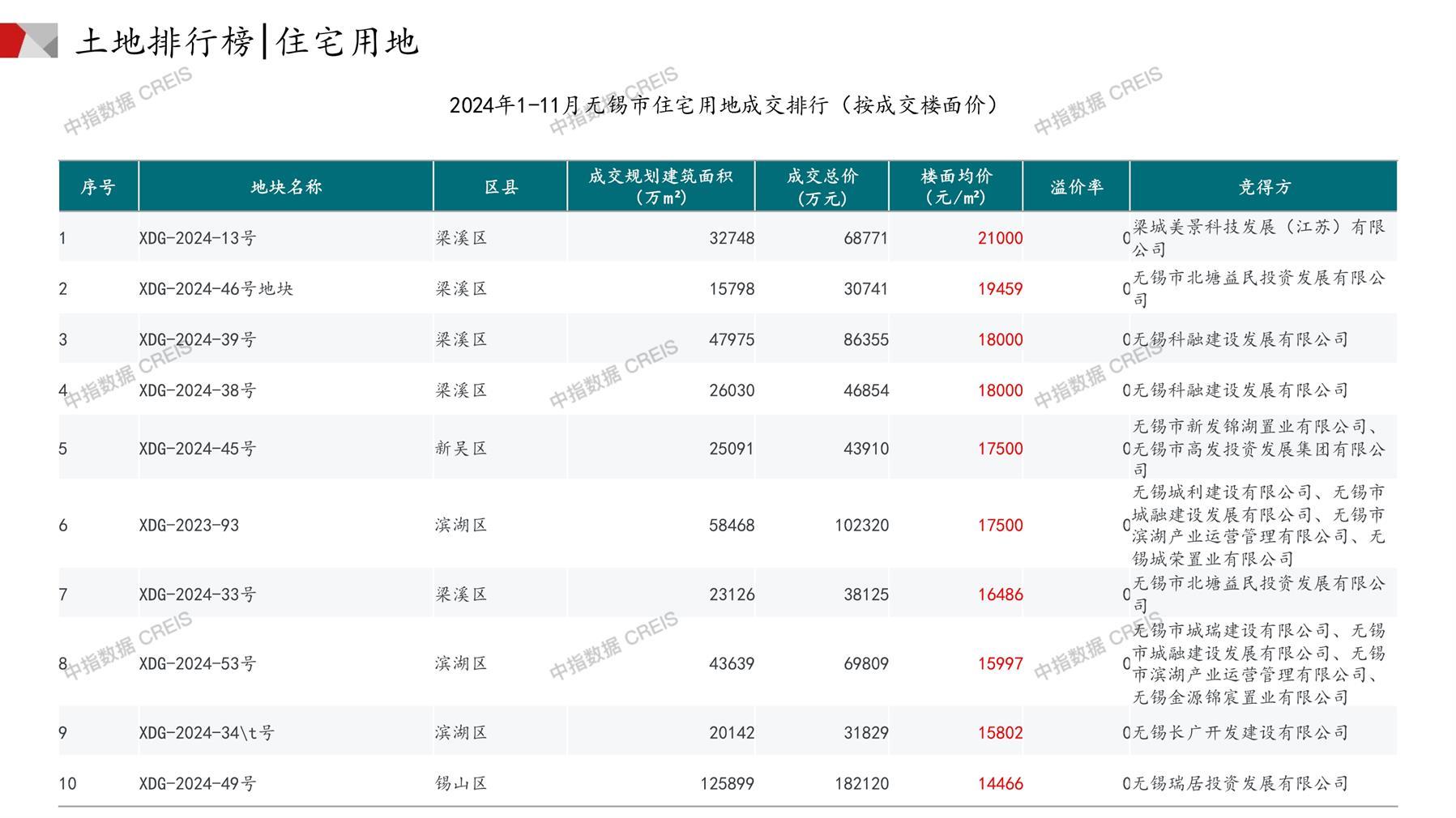Click the 竞得方 column header
The image size is (1456, 818).
pos(1263,187)
